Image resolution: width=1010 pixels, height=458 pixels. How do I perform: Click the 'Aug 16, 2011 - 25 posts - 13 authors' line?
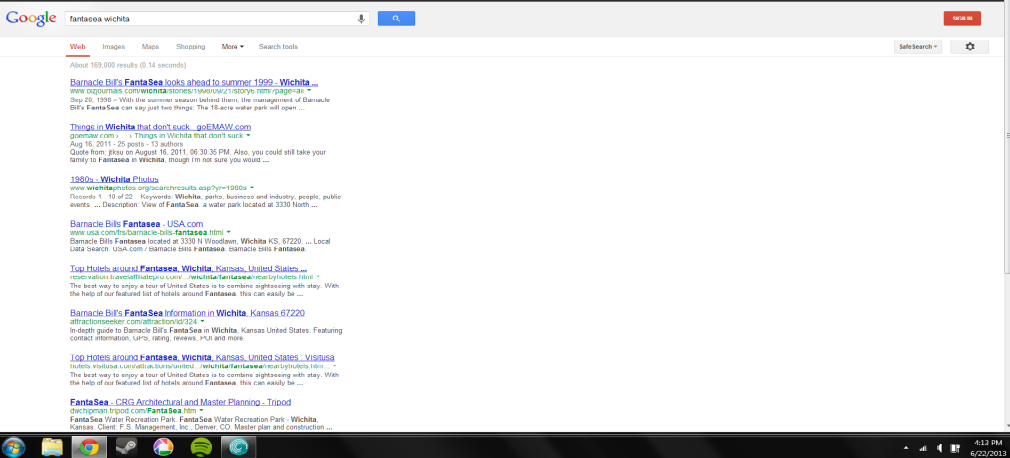(126, 144)
